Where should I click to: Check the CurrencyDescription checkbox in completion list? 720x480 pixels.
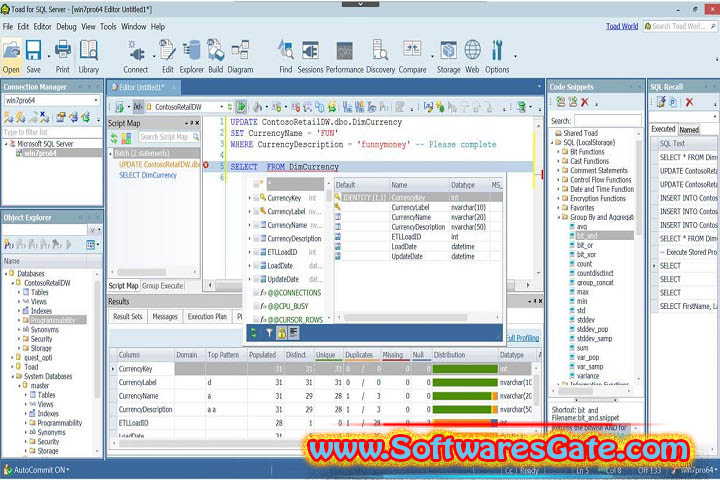(255, 239)
